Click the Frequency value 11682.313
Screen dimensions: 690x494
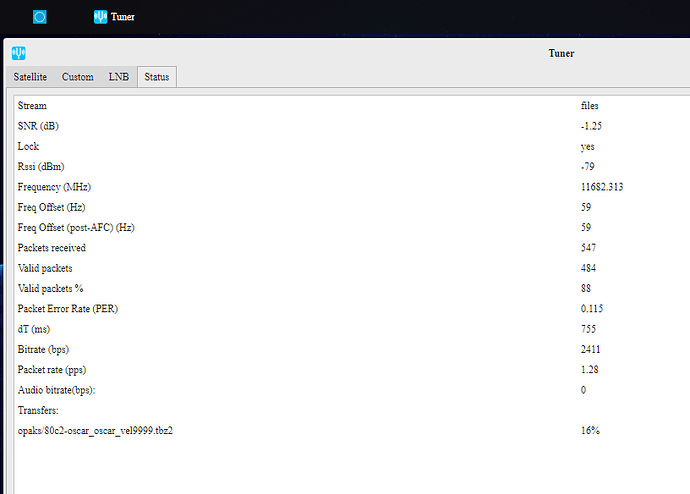click(x=603, y=187)
